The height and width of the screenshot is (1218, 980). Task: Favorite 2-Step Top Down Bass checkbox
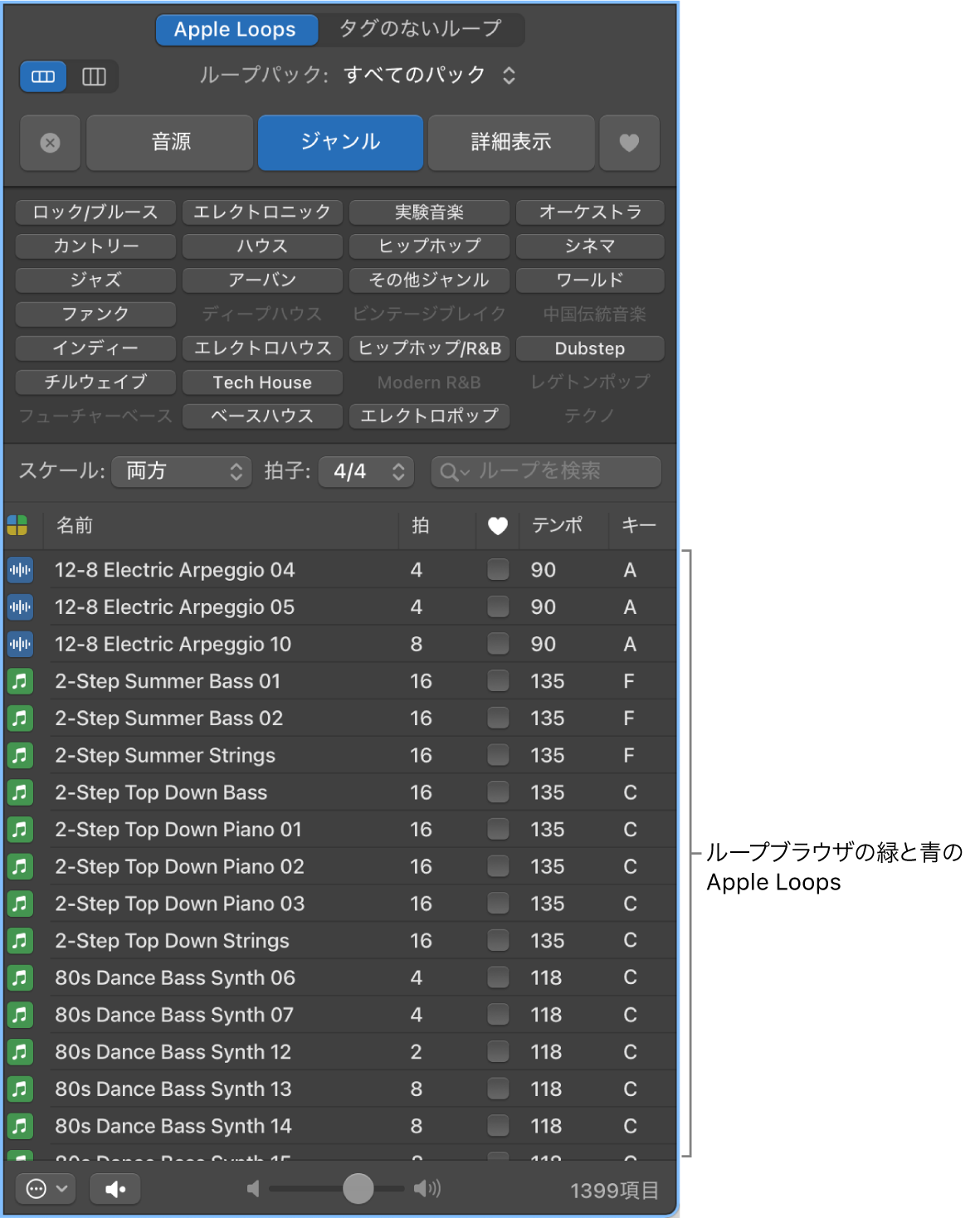498,792
